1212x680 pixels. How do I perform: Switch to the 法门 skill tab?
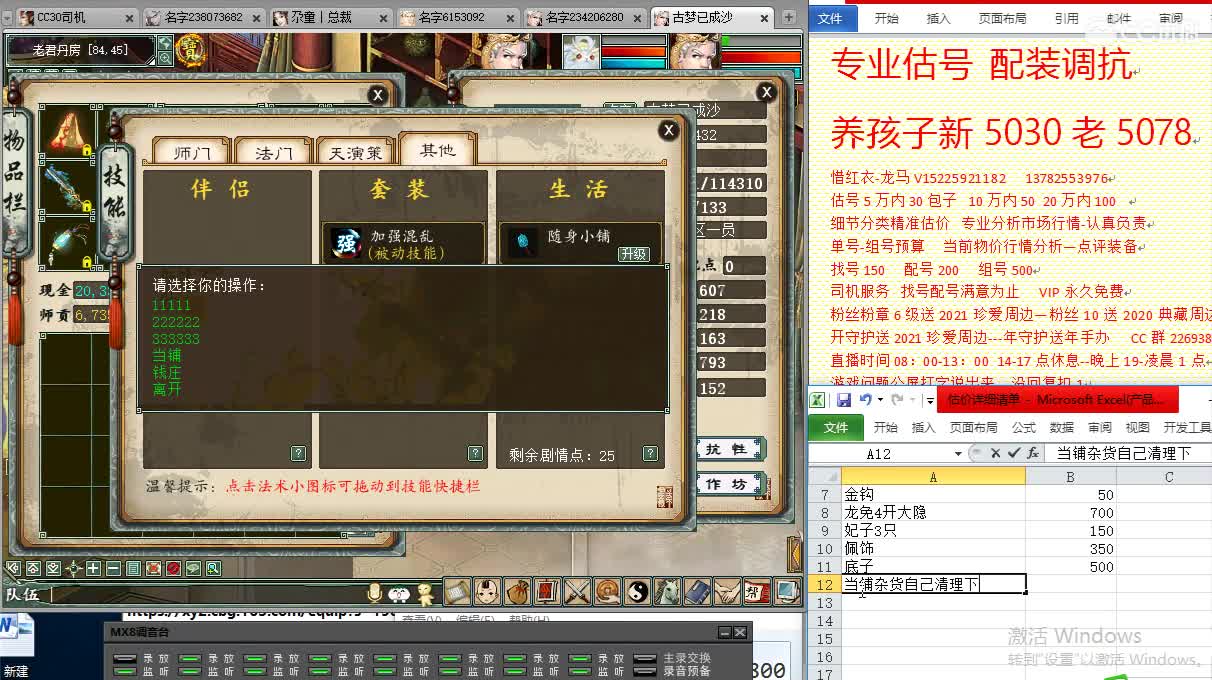(274, 153)
